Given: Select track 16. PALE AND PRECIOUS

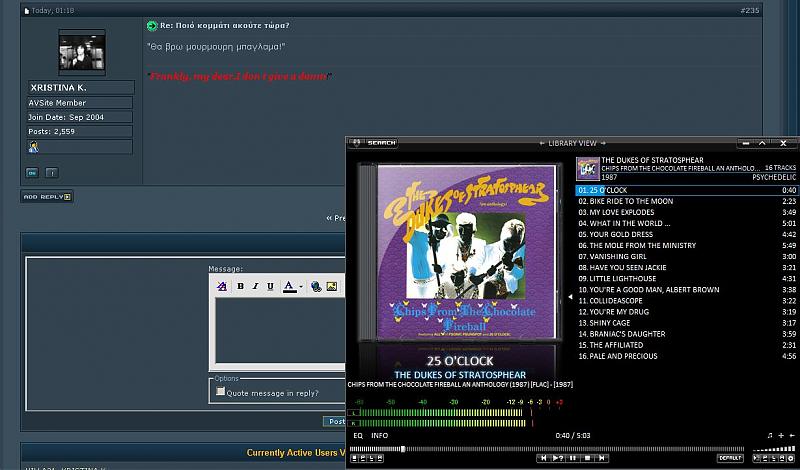Looking at the screenshot, I should pyautogui.click(x=687, y=356).
